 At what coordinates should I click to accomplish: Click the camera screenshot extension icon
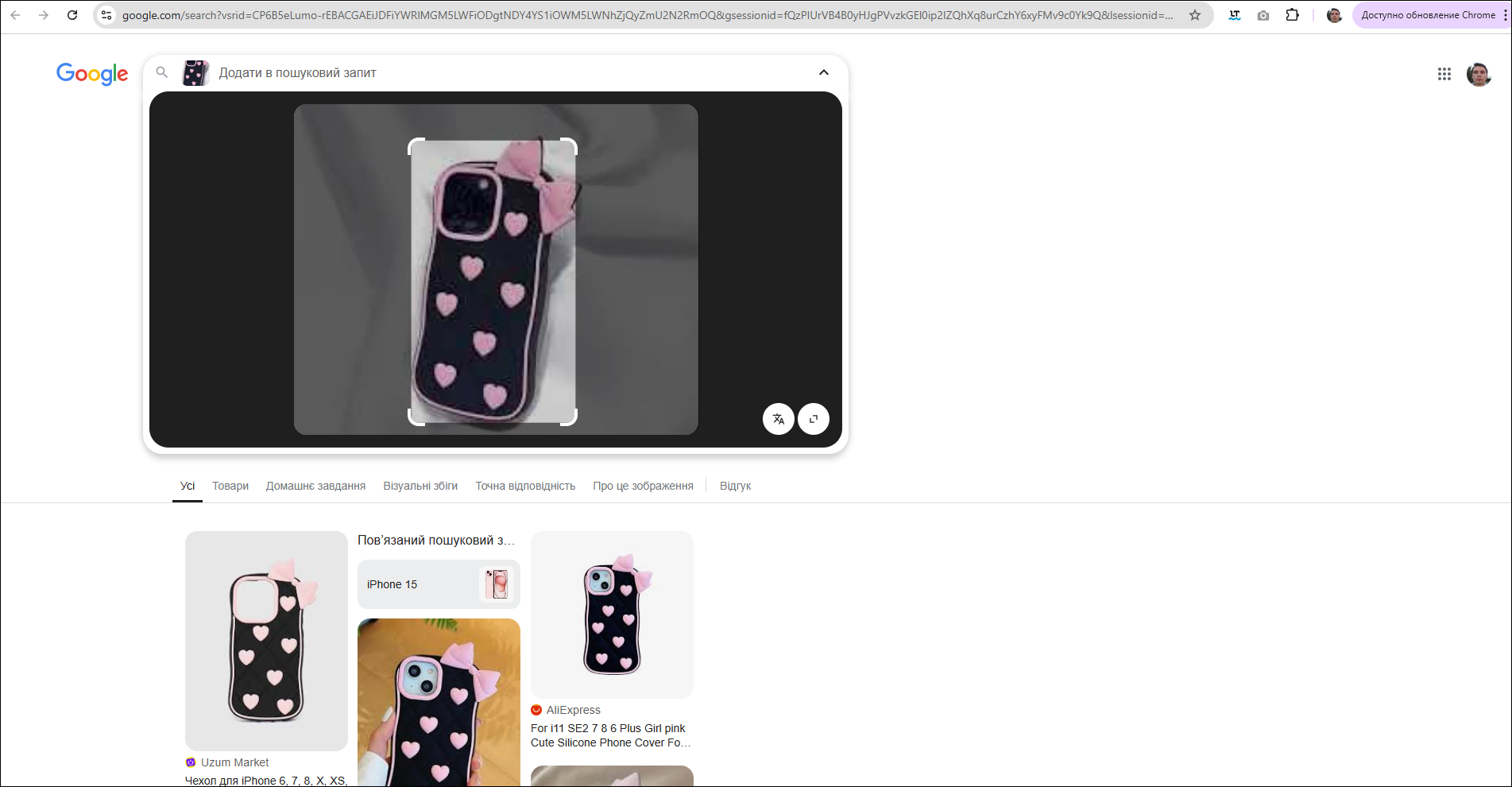[x=1263, y=15]
